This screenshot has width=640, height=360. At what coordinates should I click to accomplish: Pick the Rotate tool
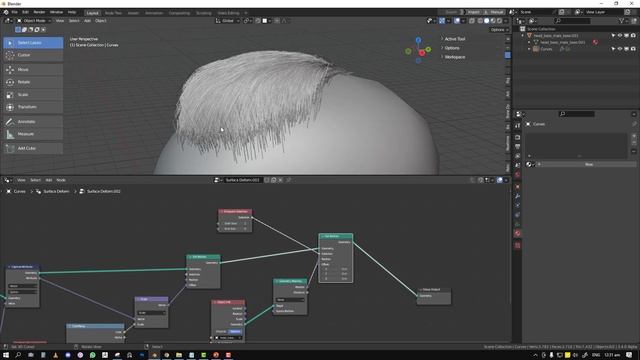(x=33, y=82)
